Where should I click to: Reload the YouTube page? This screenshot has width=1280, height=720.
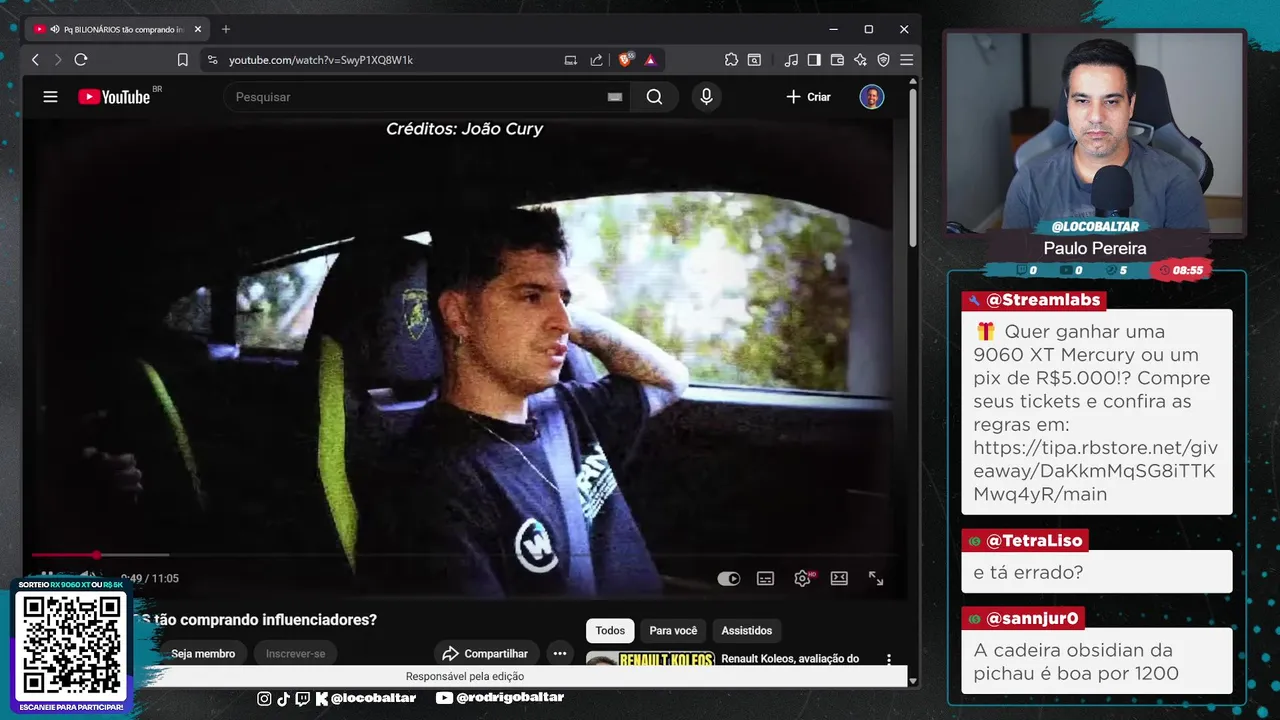point(81,60)
